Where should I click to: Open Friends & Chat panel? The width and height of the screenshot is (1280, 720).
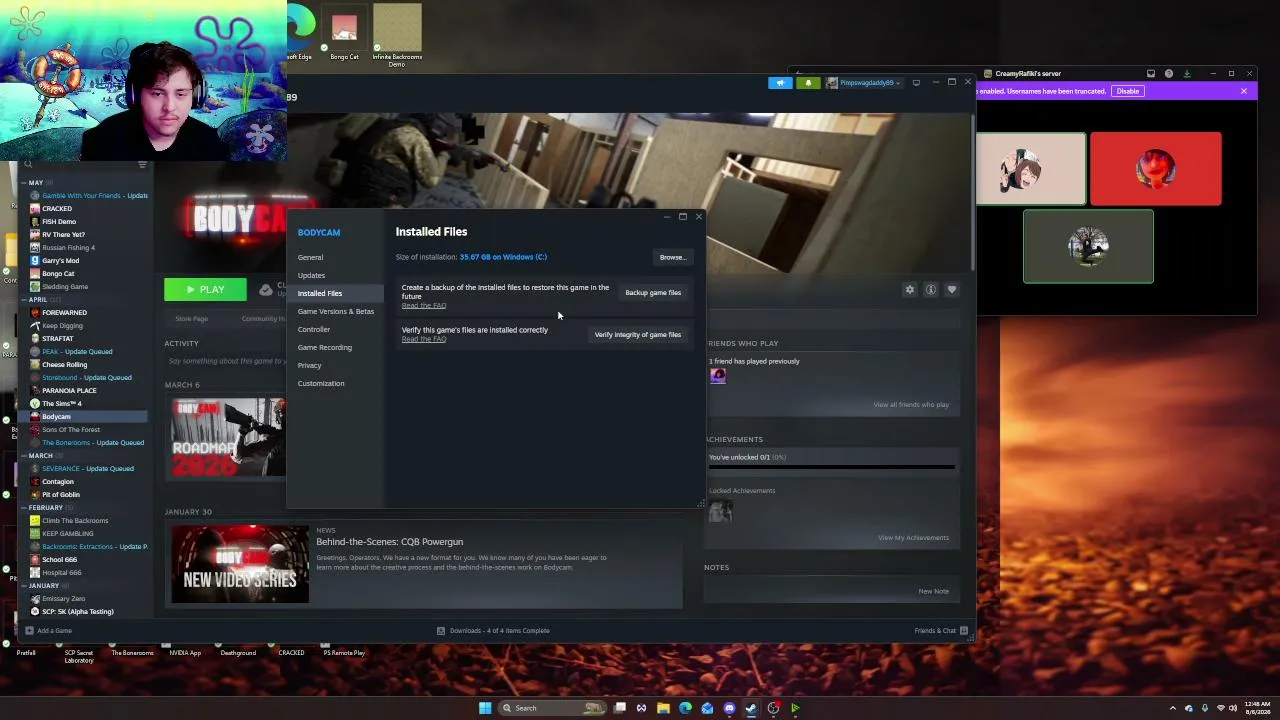pos(940,631)
